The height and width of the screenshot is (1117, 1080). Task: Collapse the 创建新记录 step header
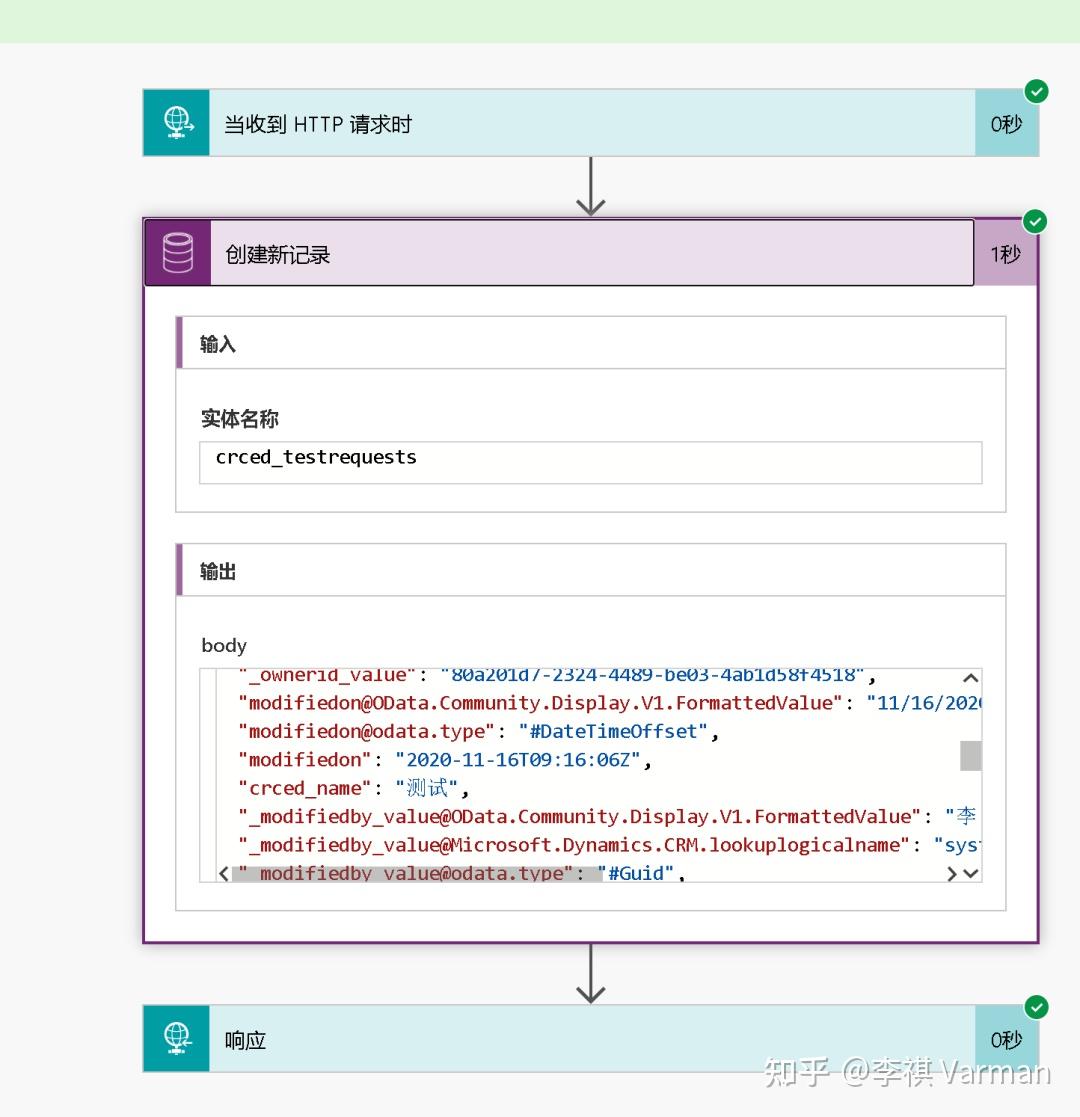[x=559, y=253]
